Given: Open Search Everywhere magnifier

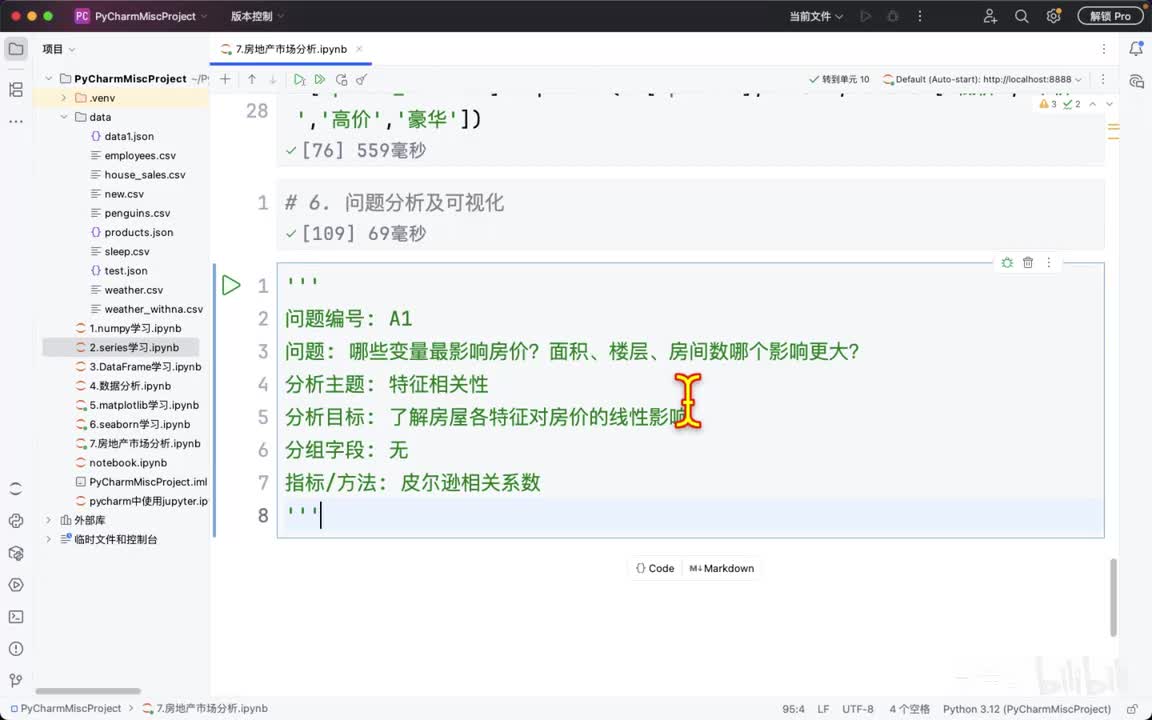Looking at the screenshot, I should coord(1021,16).
